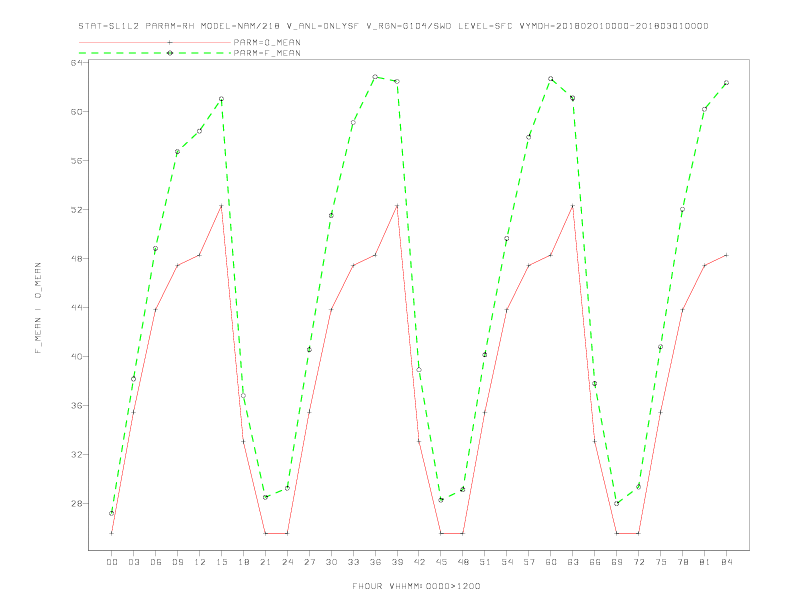Click y-axis tick label 36
This screenshot has width=792, height=612.
pos(76,405)
